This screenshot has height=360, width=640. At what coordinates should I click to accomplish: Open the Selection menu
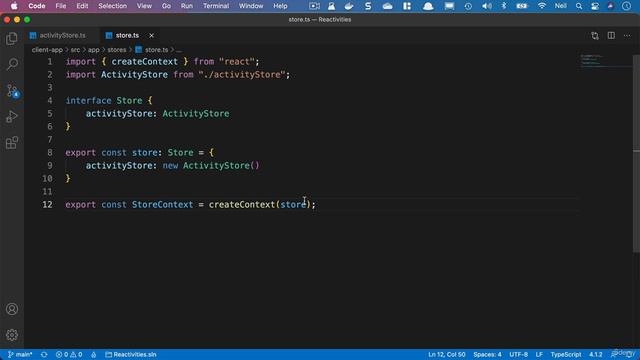(x=112, y=6)
